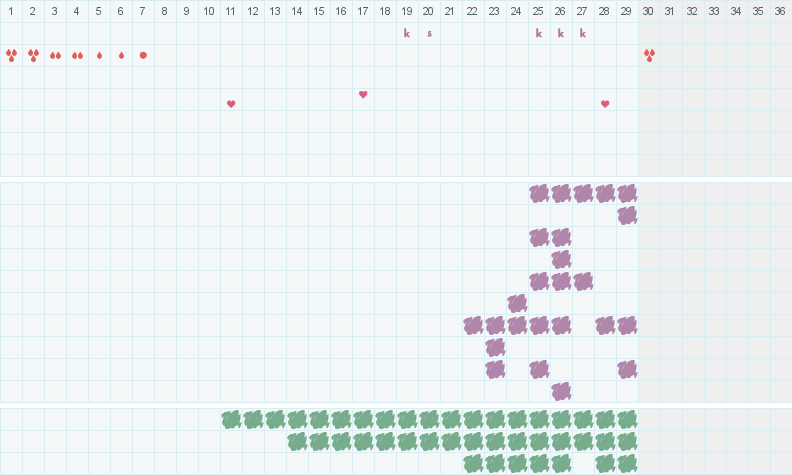792x475 pixels.
Task: Click the 'k' marker on day 19
Action: click(407, 33)
